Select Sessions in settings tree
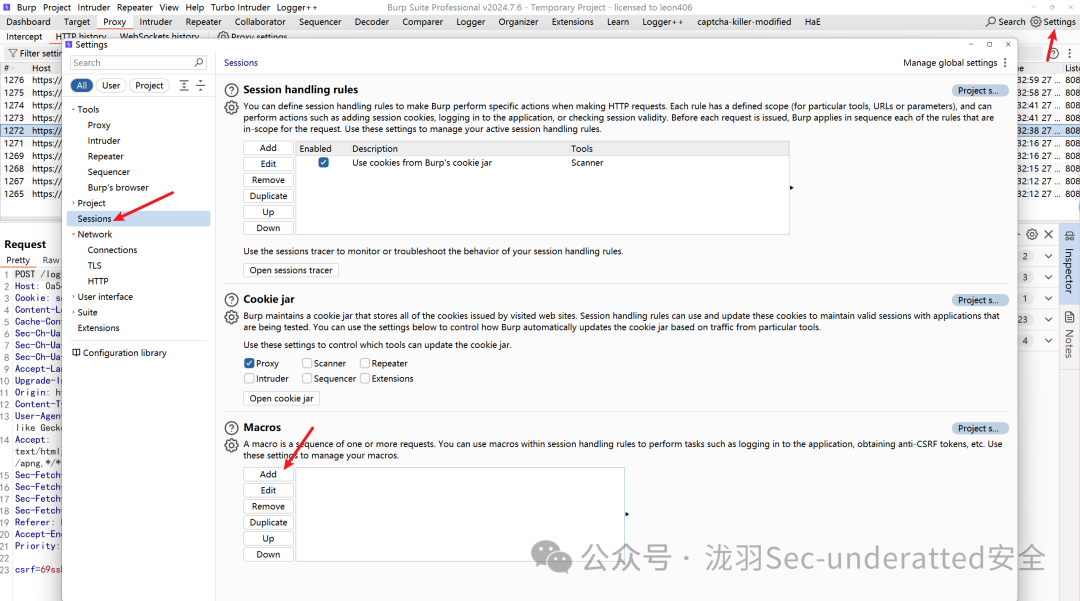1080x601 pixels. [138, 219]
